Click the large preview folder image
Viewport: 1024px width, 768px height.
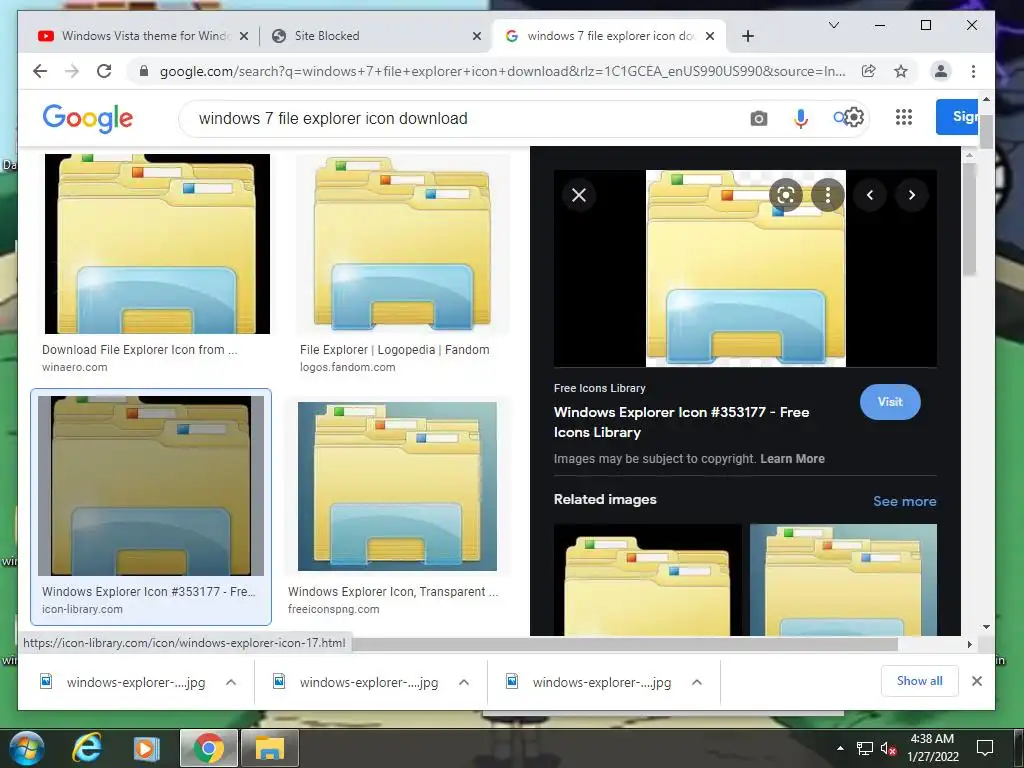(746, 268)
